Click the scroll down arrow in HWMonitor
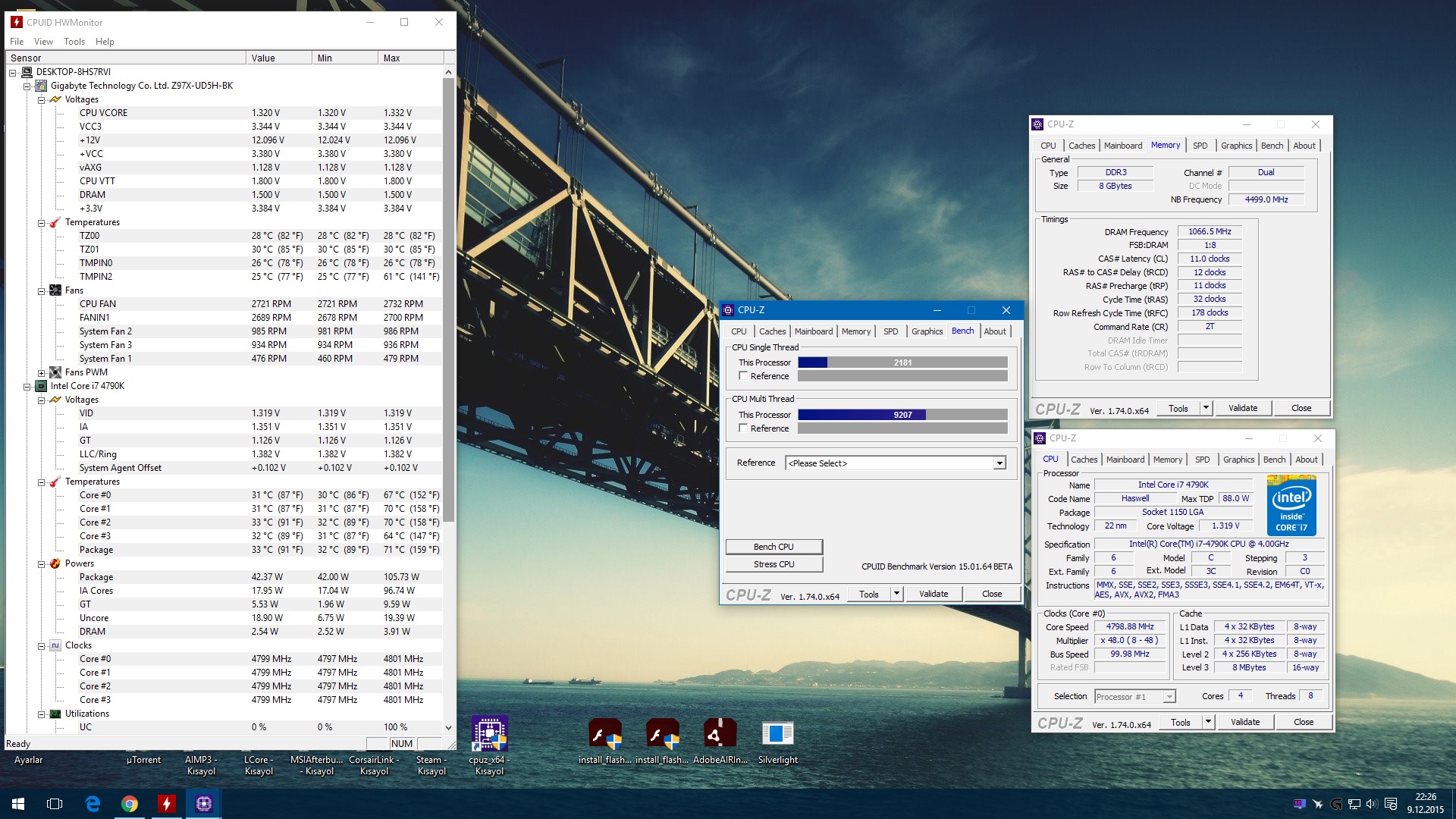Image resolution: width=1456 pixels, height=819 pixels. (x=448, y=727)
